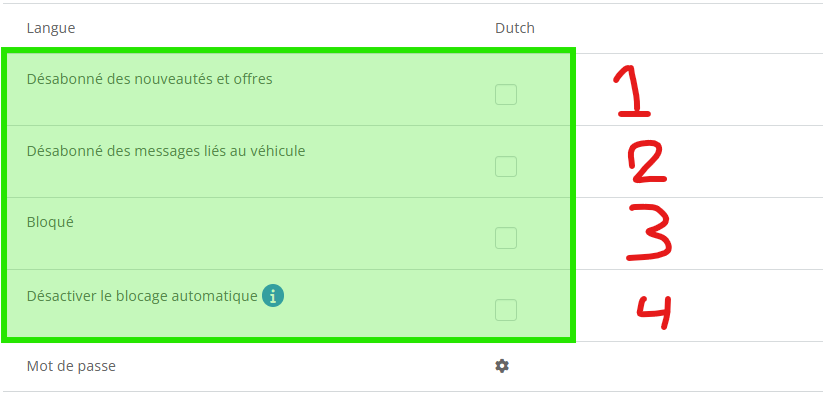Viewport: 823px width, 406px height.
Task: Enable Désabonné des messages liés au véhicule checkbox
Action: (x=506, y=166)
